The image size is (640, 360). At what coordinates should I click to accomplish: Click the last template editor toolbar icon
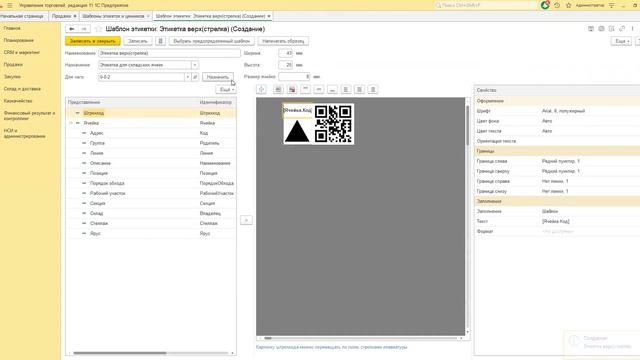[x=373, y=89]
